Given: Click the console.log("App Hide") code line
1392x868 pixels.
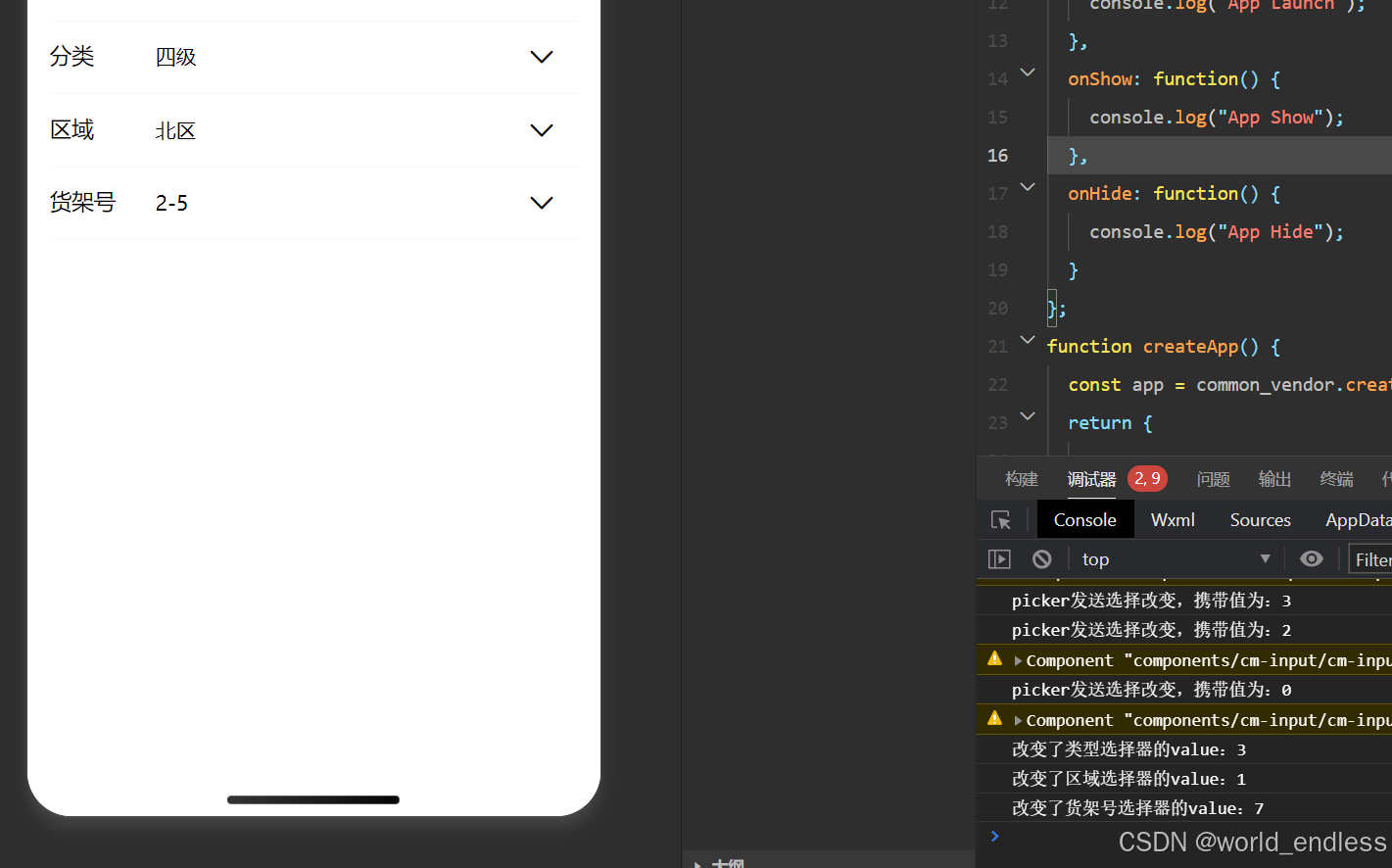Looking at the screenshot, I should pyautogui.click(x=1217, y=232).
